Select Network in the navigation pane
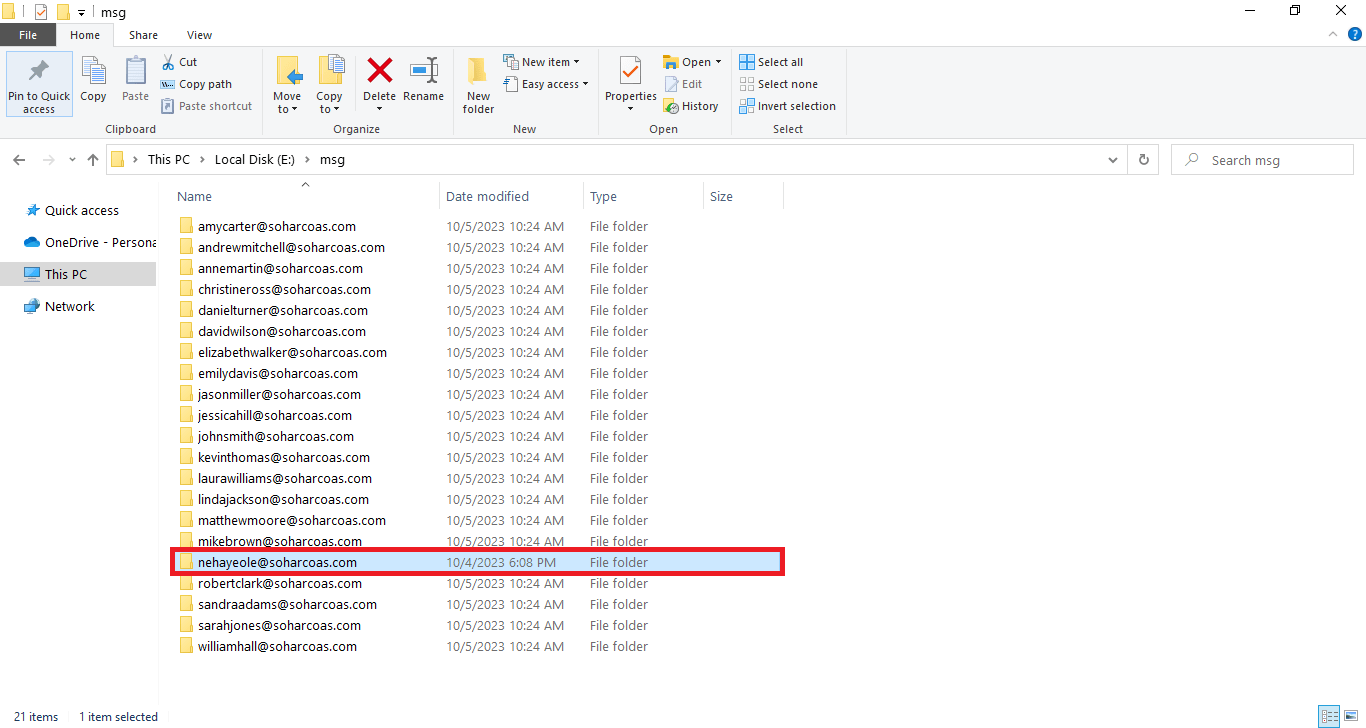This screenshot has height=728, width=1366. (78, 306)
